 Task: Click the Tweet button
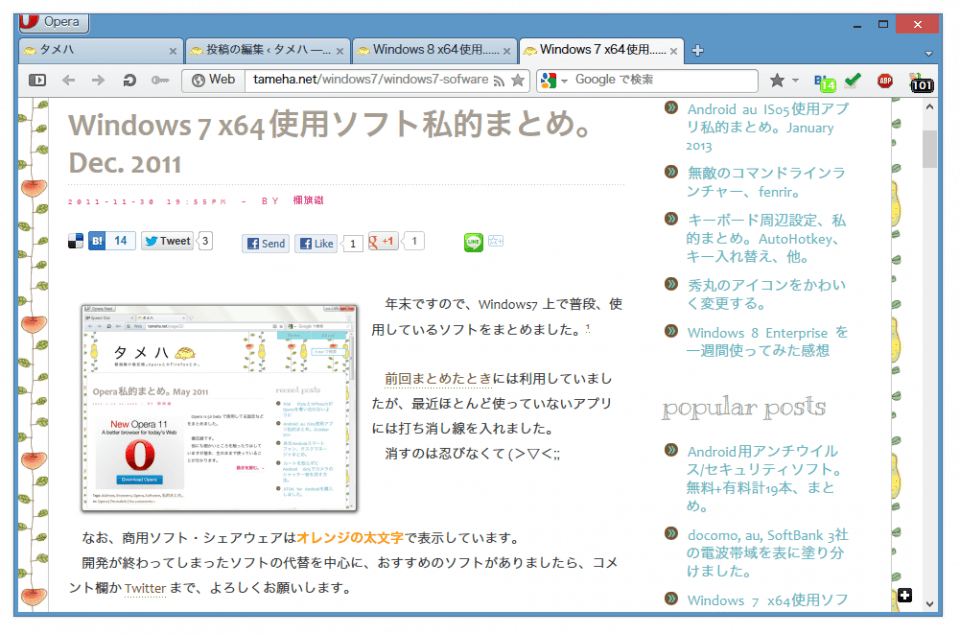[x=167, y=241]
